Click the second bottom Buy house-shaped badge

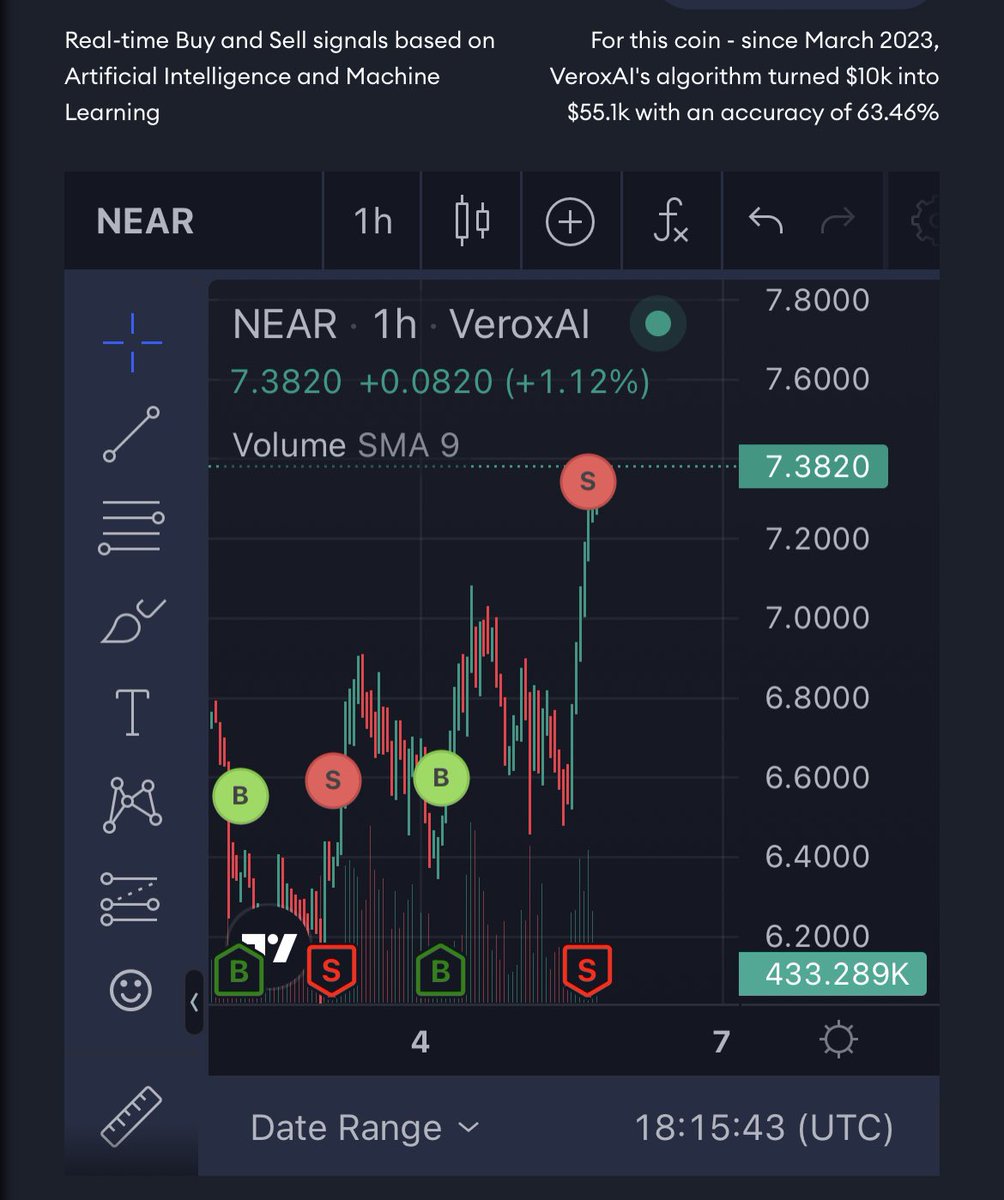tap(441, 970)
